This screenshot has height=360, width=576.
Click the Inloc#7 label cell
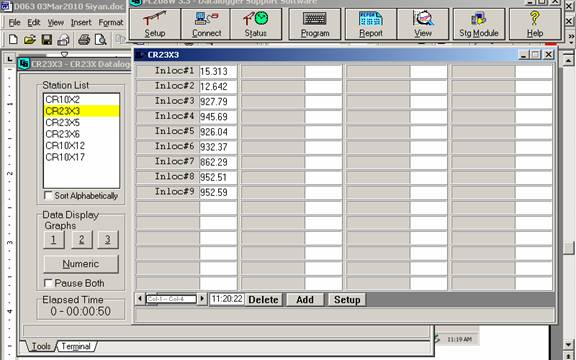(x=168, y=161)
